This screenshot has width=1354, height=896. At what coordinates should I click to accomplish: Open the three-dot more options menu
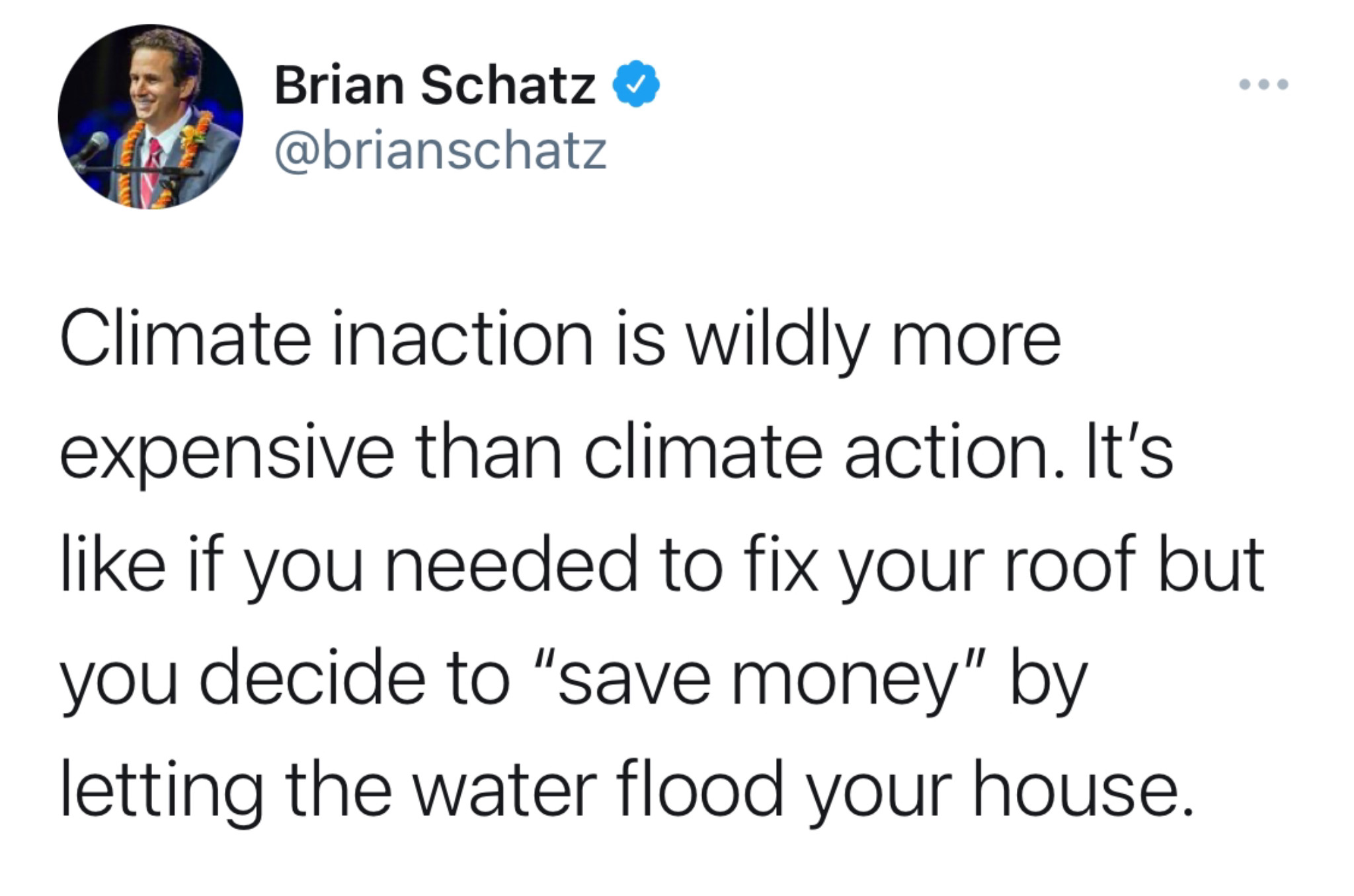point(1263,85)
